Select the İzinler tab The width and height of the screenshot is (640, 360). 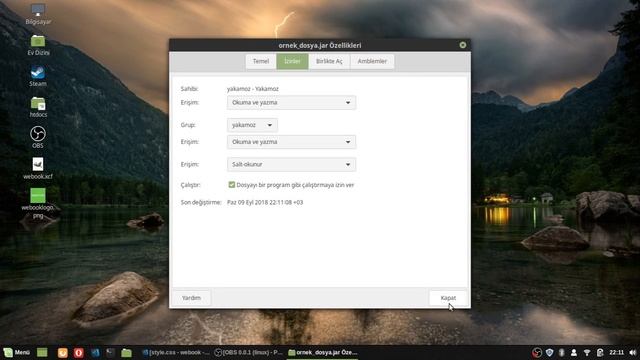[x=292, y=61]
